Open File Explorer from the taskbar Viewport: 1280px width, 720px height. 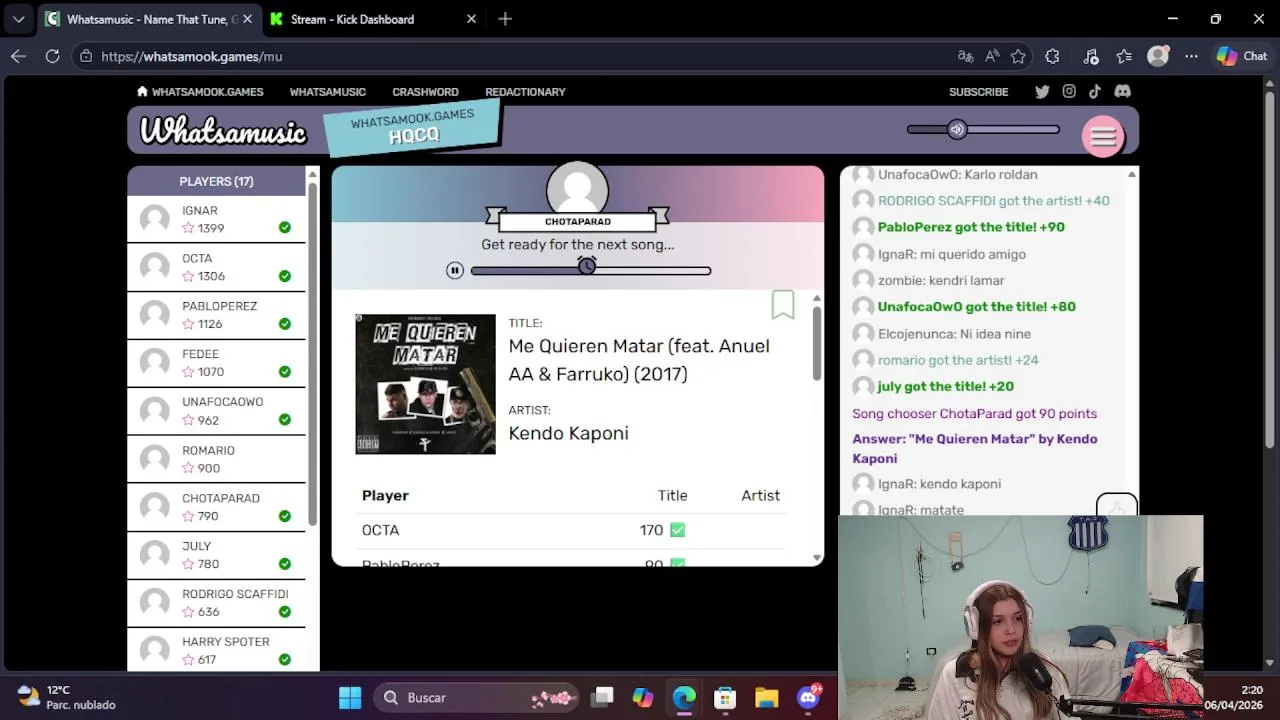click(766, 697)
